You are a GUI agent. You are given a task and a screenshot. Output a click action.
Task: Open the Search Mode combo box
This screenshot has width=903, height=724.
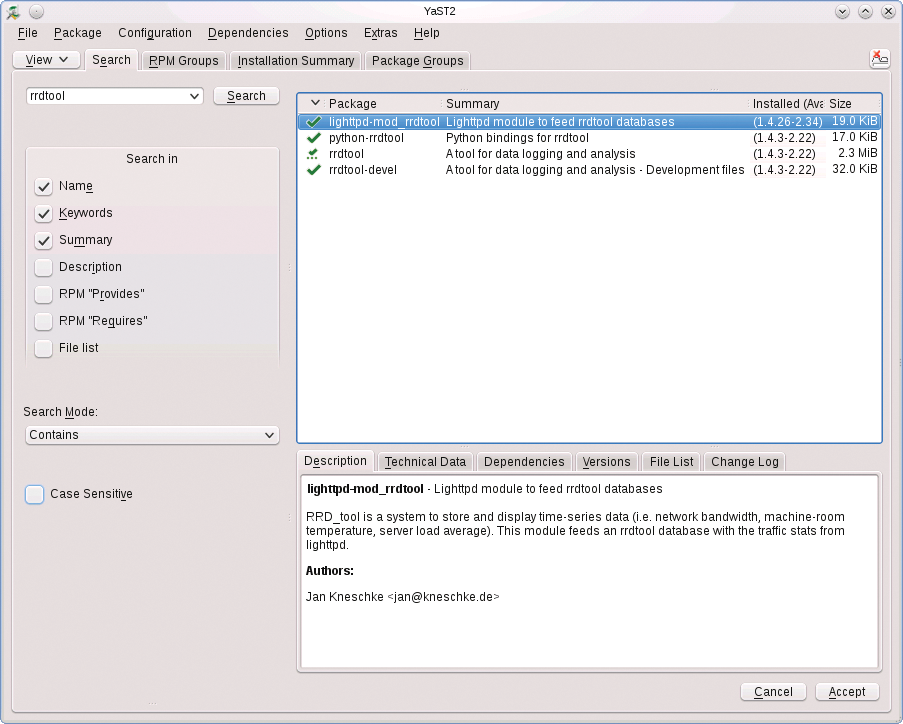point(151,435)
